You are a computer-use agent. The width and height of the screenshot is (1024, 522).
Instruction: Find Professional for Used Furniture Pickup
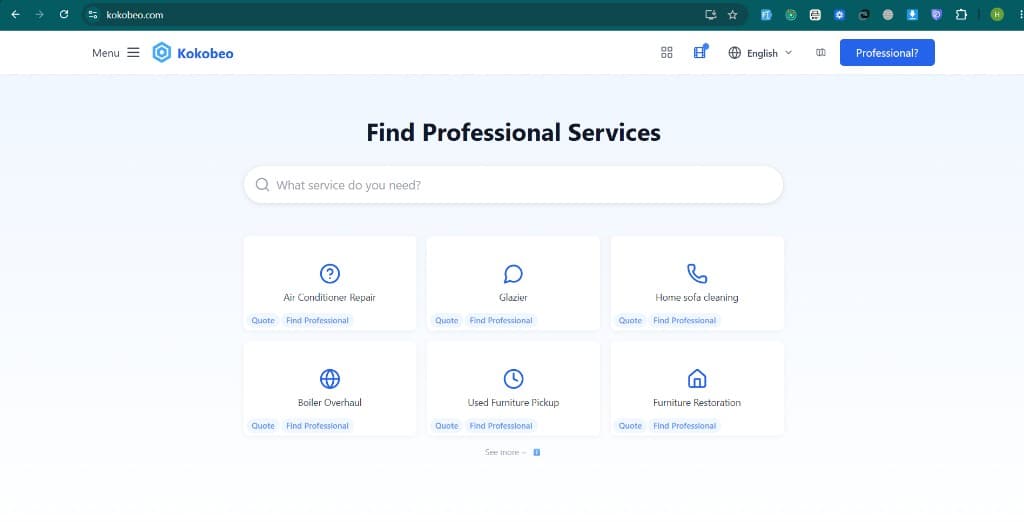[x=501, y=426]
